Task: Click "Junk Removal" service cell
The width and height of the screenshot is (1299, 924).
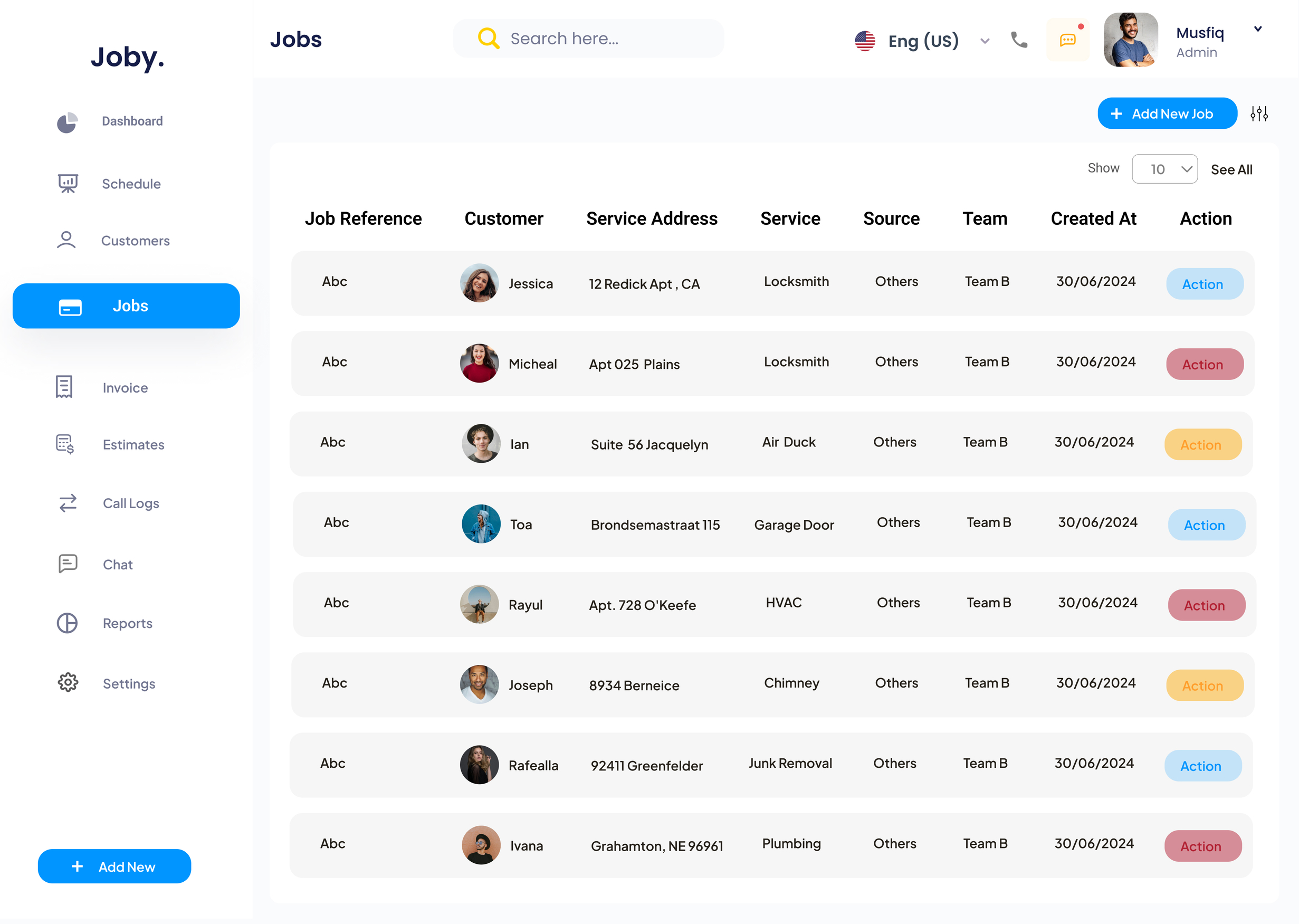Action: point(790,763)
